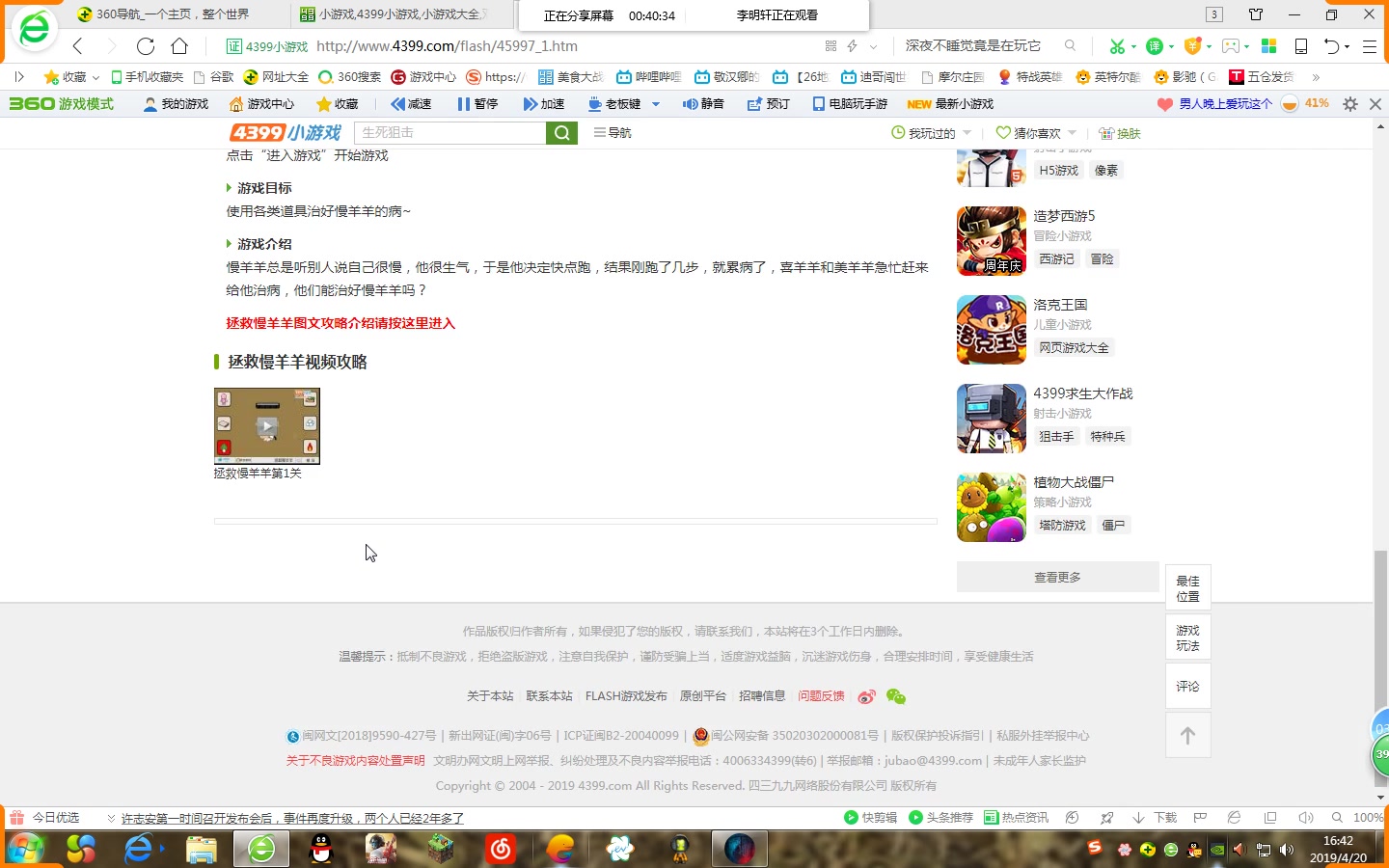Image resolution: width=1389 pixels, height=868 pixels.
Task: Click the red 拯救慢羊羊图文攻略 link
Action: tap(340, 323)
